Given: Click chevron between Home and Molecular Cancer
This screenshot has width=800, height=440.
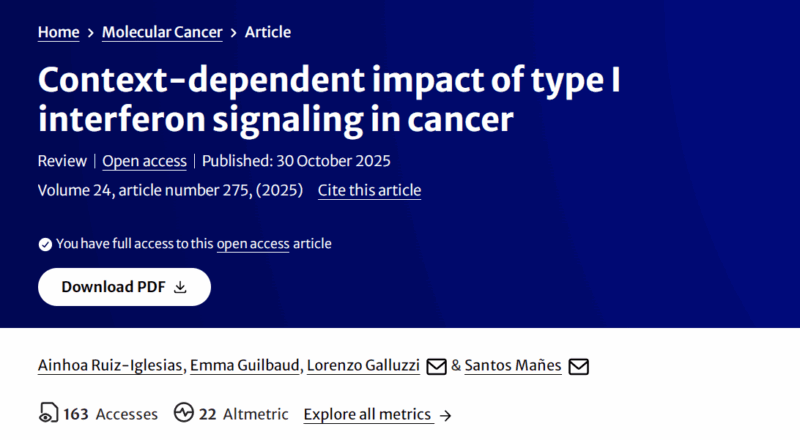Looking at the screenshot, I should 91,33.
